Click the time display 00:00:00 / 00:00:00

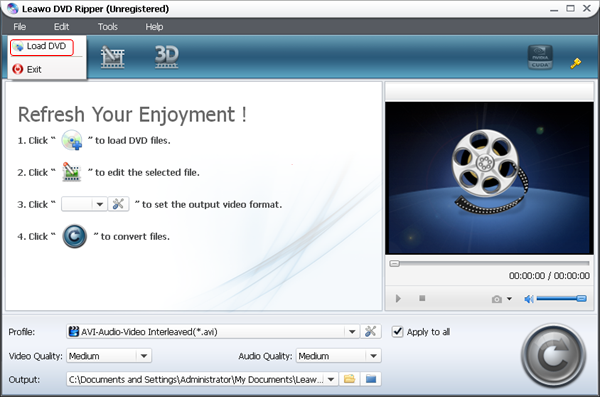pos(549,276)
